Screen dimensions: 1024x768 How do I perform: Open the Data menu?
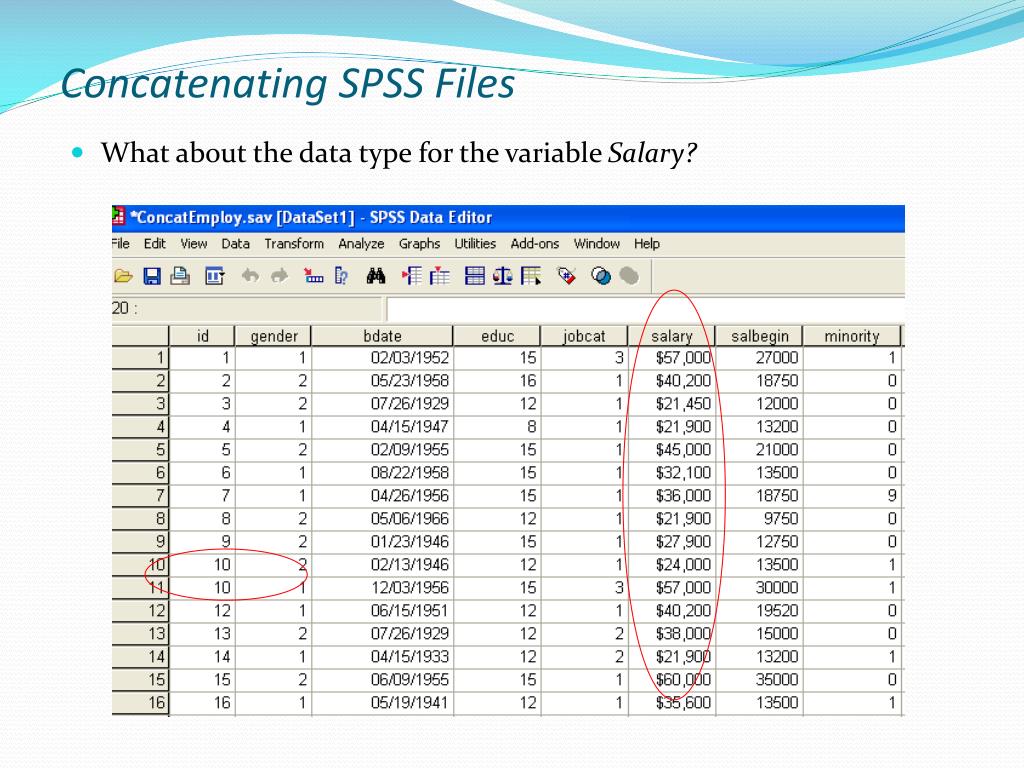[x=236, y=244]
